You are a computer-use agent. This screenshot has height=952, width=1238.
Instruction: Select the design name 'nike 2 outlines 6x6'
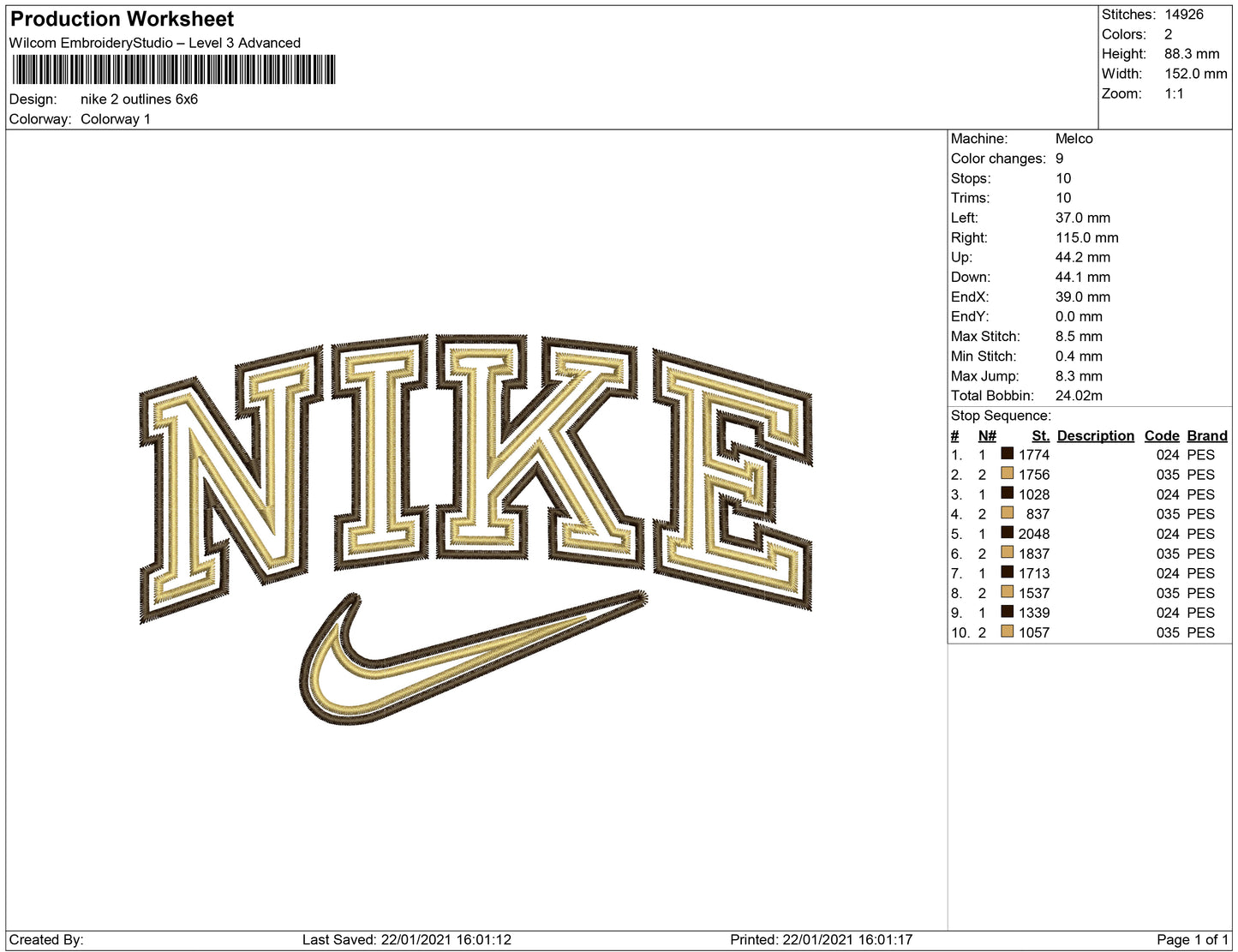coord(139,99)
